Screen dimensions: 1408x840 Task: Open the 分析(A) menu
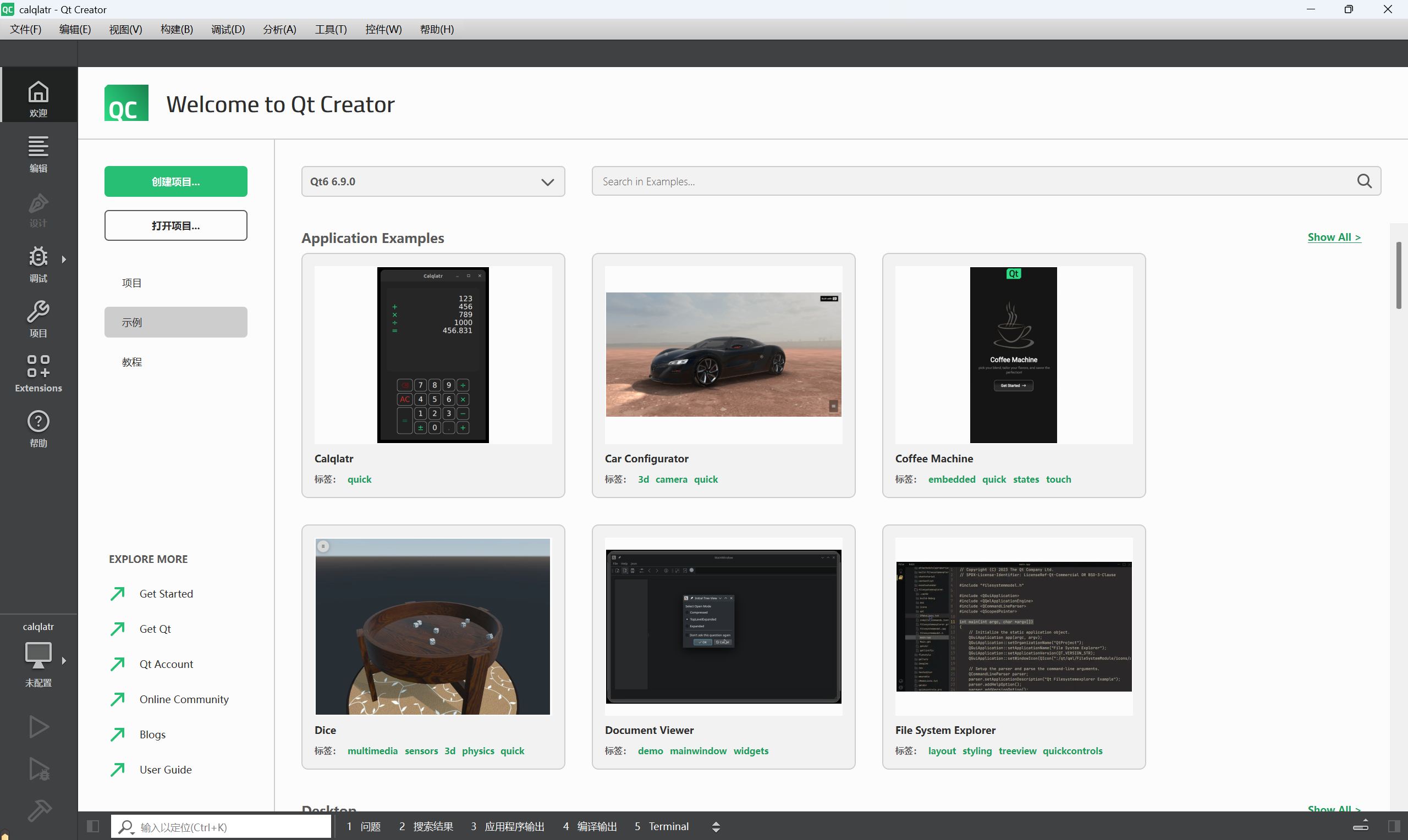pos(280,30)
